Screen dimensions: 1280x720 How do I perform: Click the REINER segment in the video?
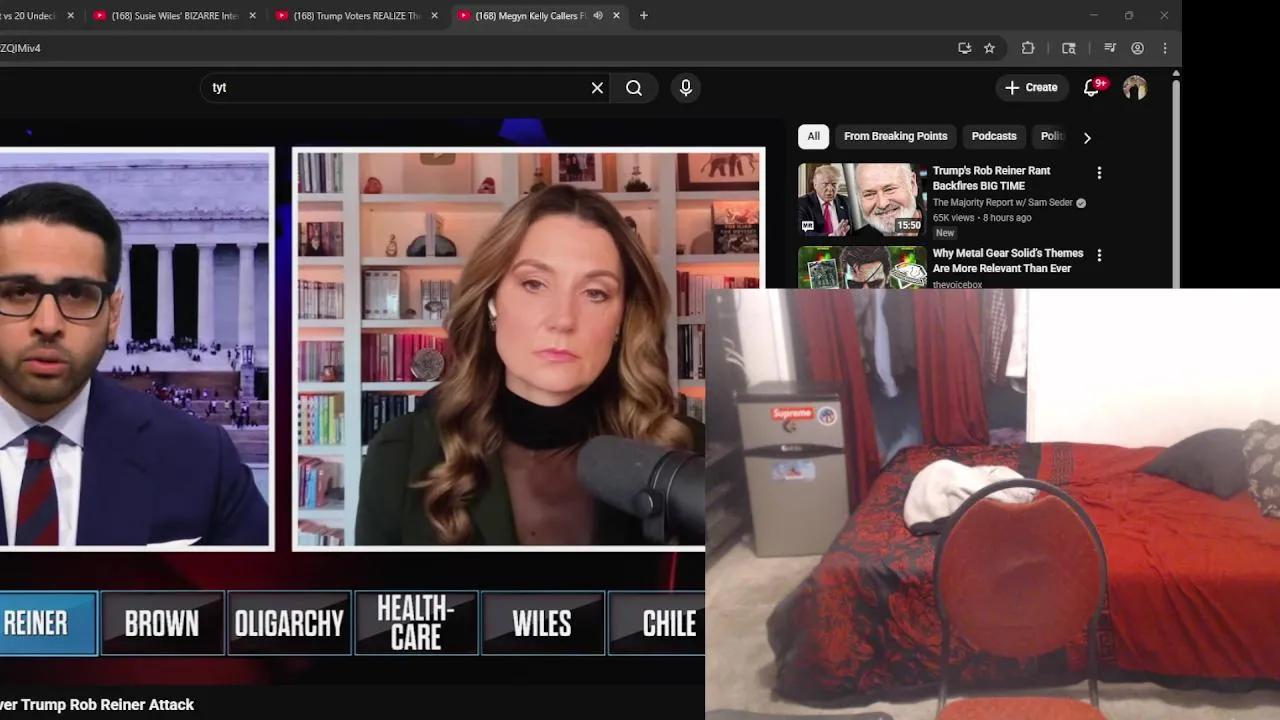click(x=48, y=623)
